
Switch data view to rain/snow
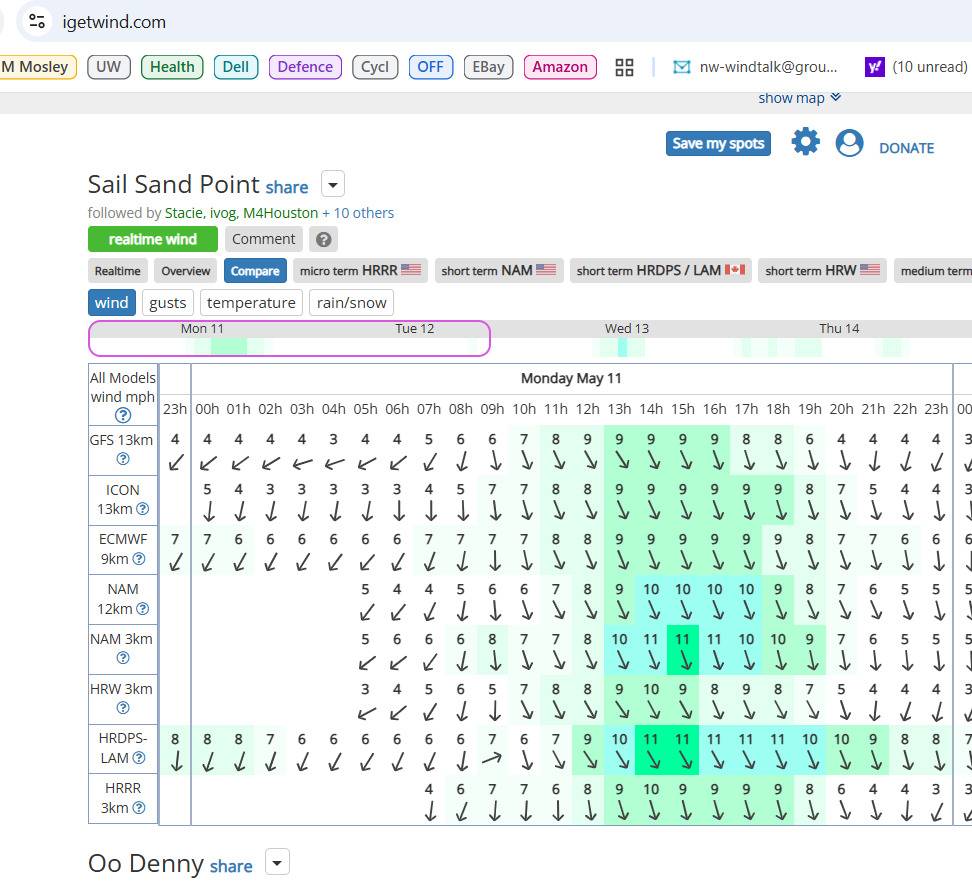[x=351, y=303]
